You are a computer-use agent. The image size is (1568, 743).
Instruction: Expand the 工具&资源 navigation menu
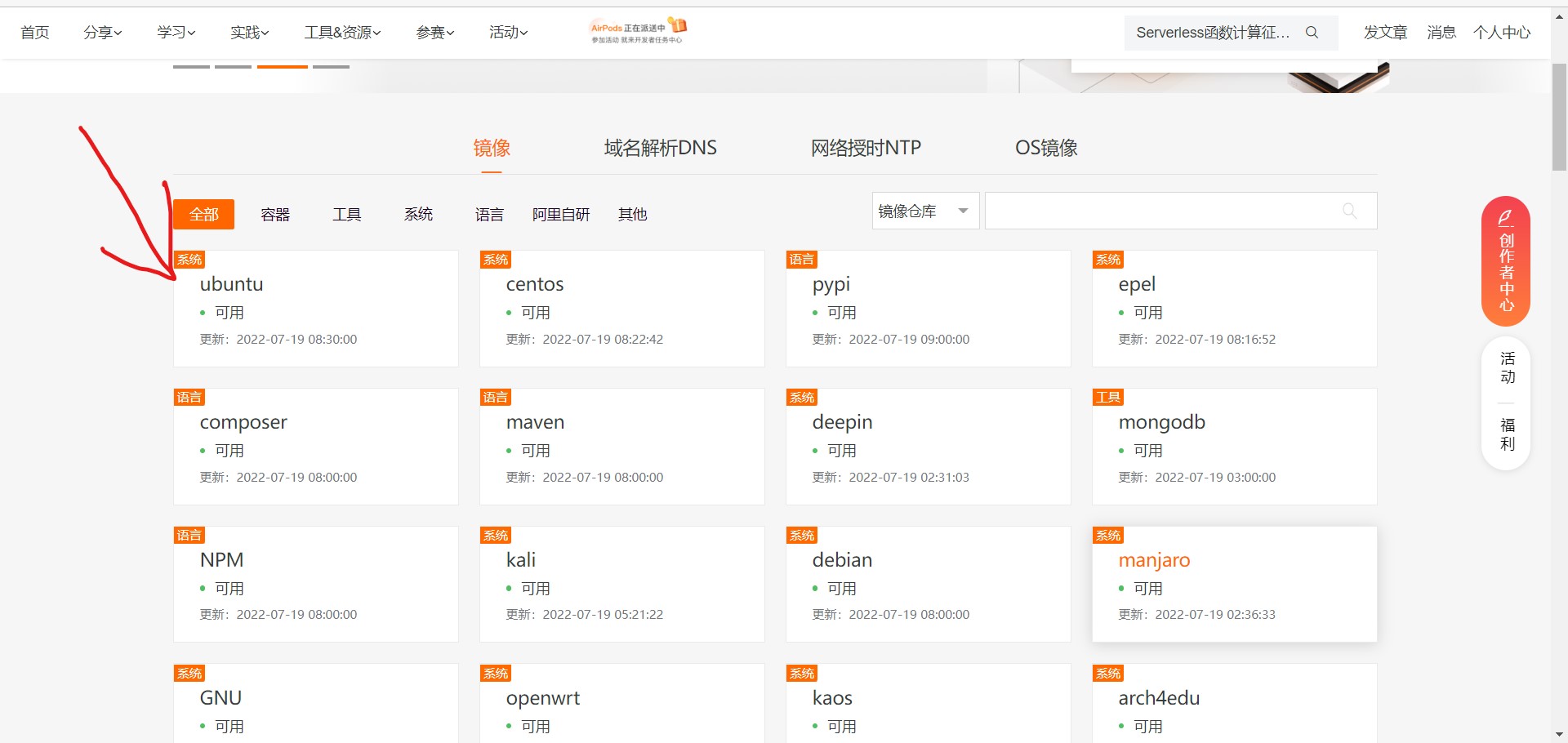343,33
